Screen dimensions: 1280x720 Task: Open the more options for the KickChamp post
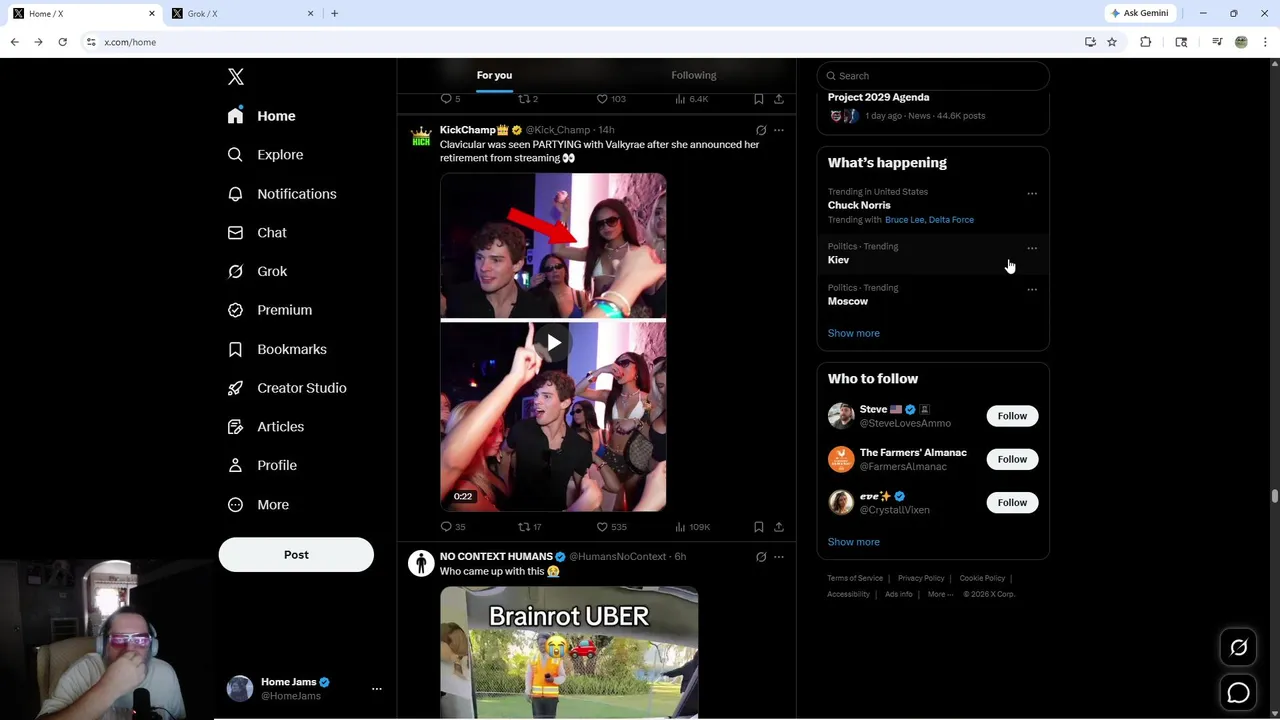click(779, 130)
